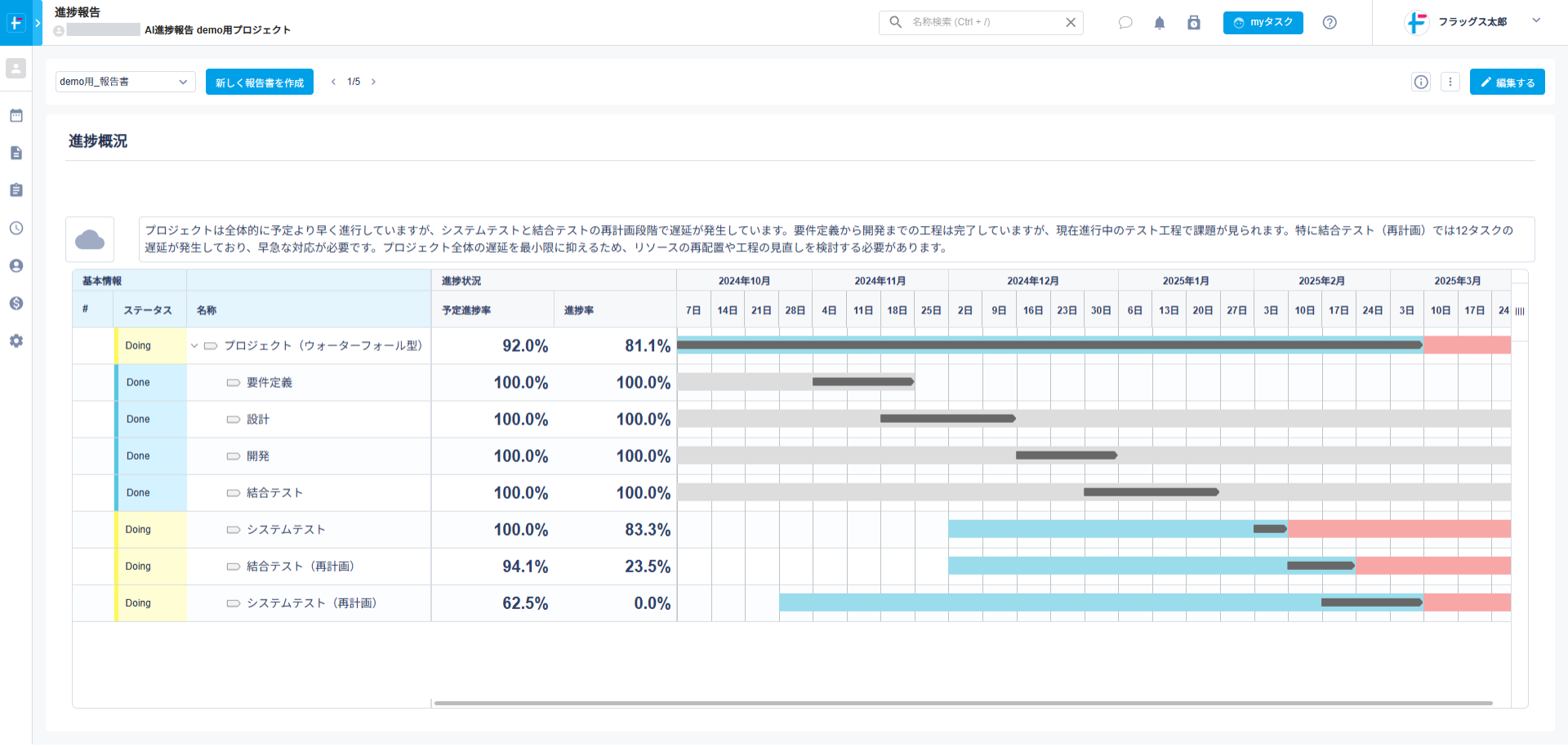The width and height of the screenshot is (1568, 747).
Task: Click the 62.5% planned progress value
Action: coord(525,603)
